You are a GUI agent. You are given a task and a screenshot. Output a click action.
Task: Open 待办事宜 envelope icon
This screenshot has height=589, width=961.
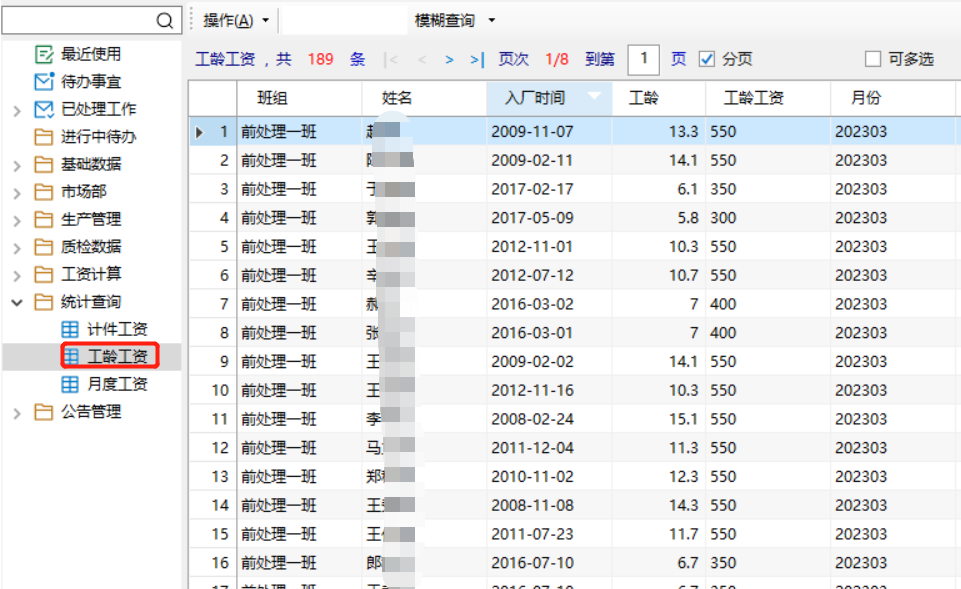tap(44, 81)
